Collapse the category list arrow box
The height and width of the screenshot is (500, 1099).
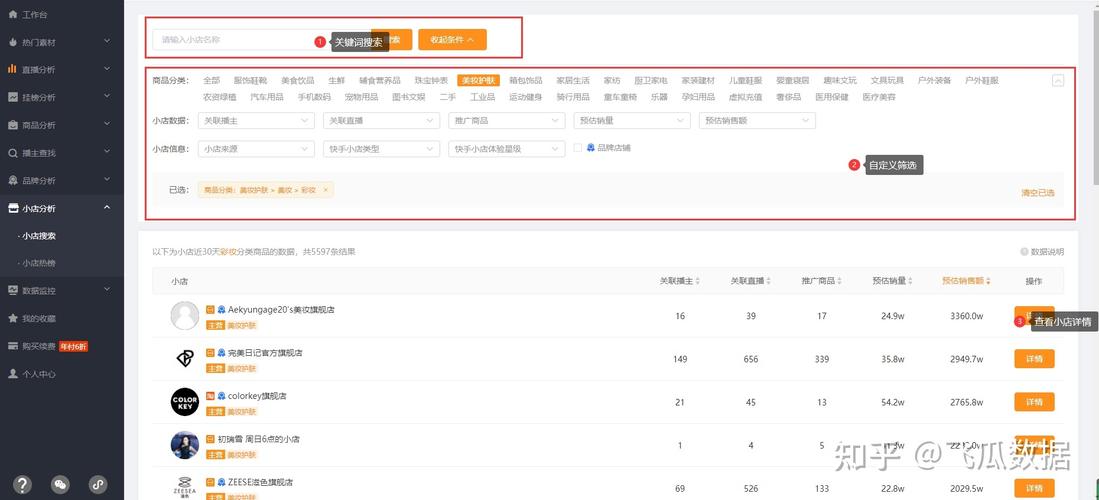point(1058,81)
